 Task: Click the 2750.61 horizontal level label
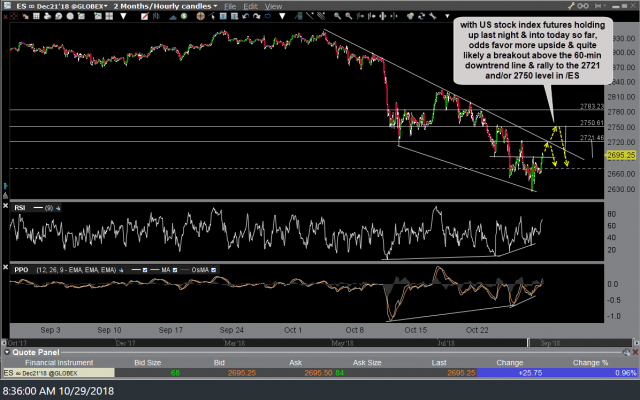[x=592, y=122]
